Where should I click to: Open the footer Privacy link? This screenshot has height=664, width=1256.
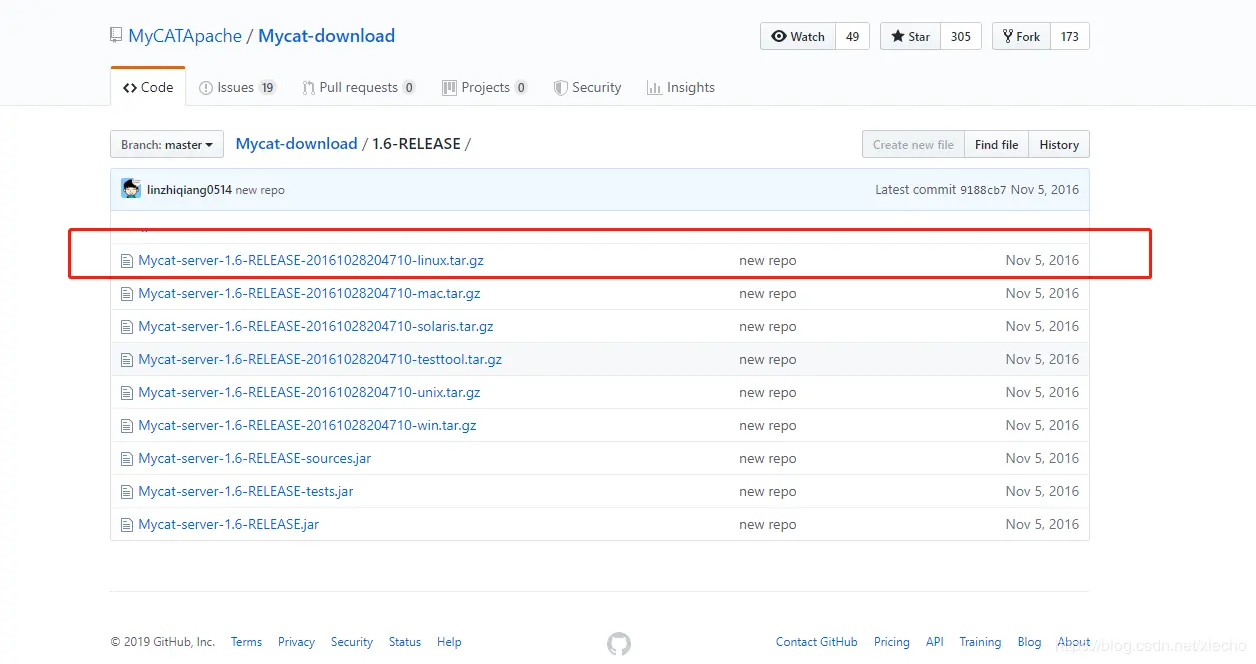coord(296,642)
